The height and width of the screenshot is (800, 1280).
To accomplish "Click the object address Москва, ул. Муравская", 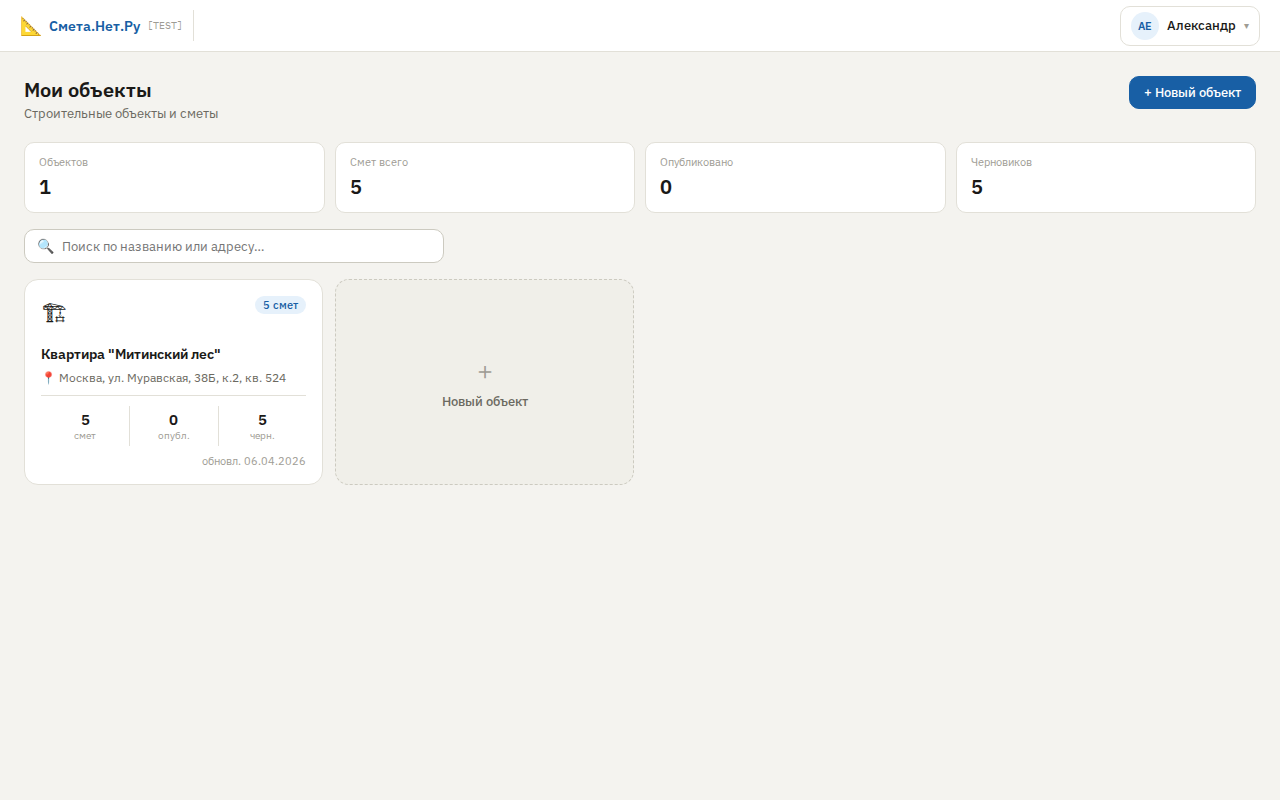I will tap(172, 378).
